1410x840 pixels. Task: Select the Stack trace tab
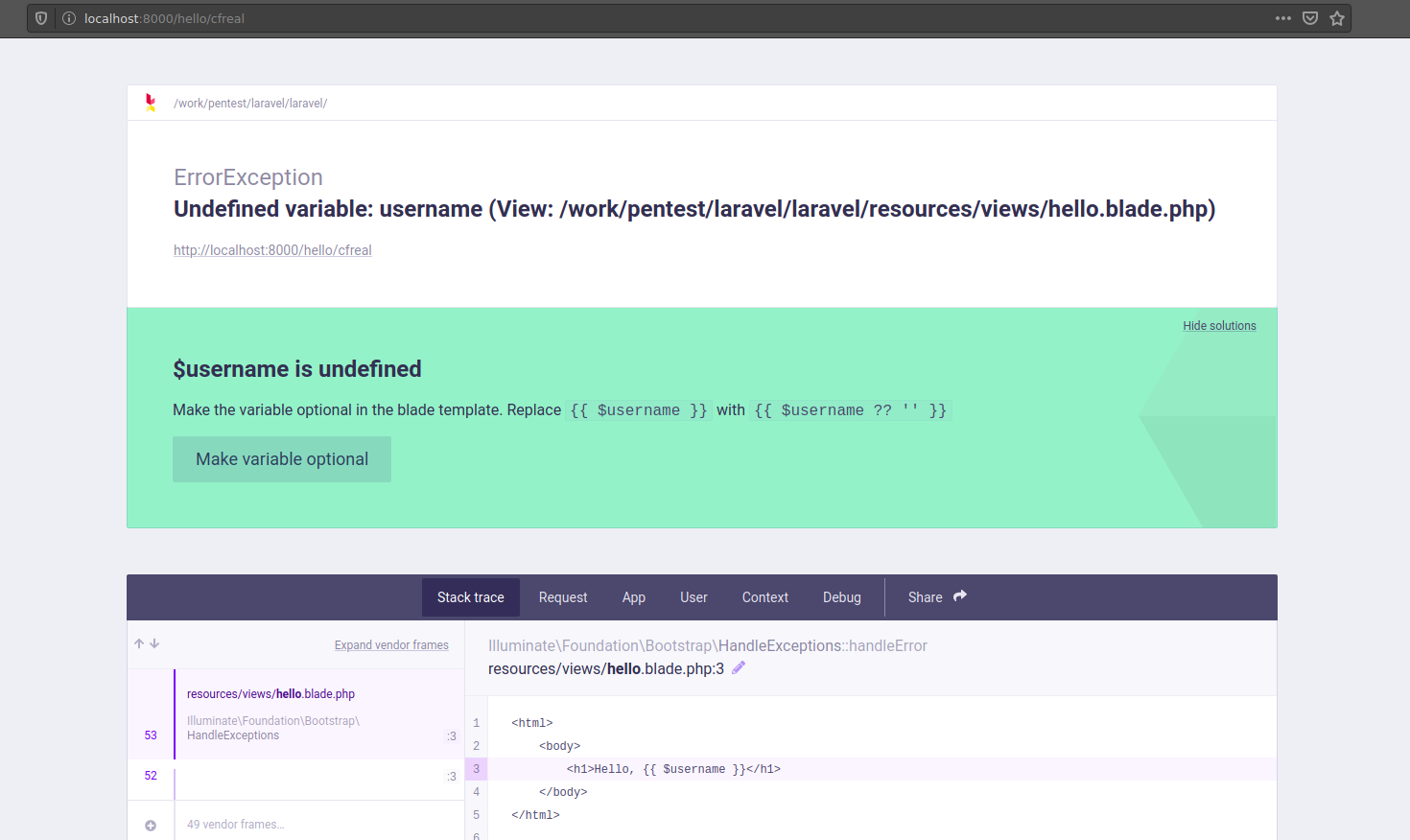coord(471,597)
